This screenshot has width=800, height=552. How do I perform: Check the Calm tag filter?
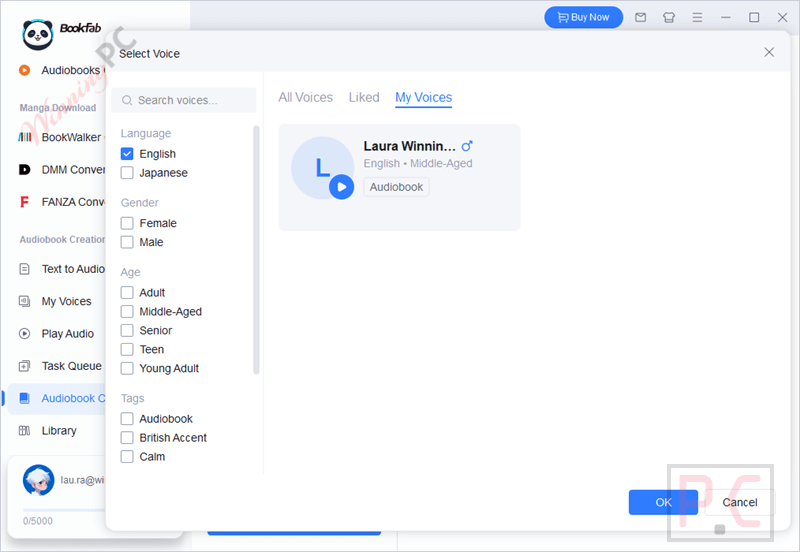click(x=127, y=456)
